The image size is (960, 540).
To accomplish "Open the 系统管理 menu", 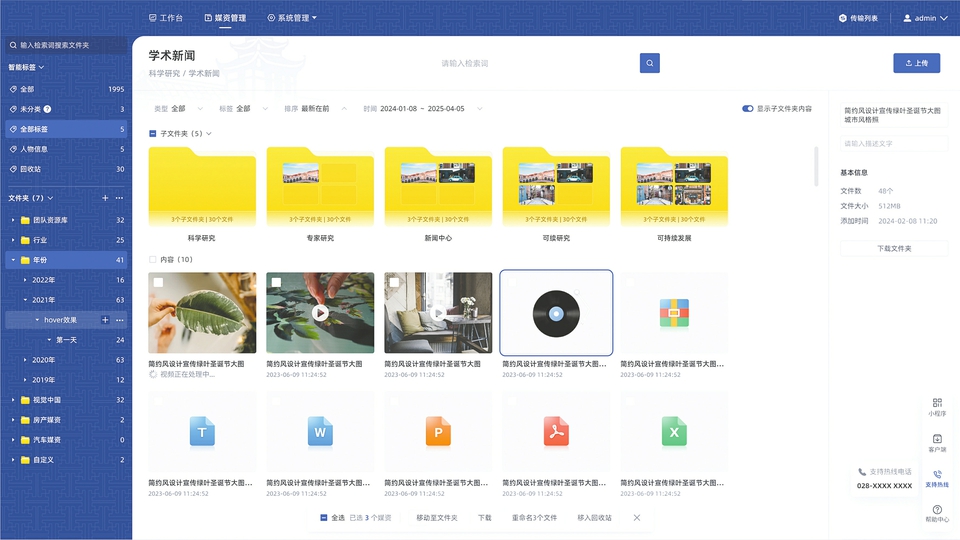I will (292, 18).
